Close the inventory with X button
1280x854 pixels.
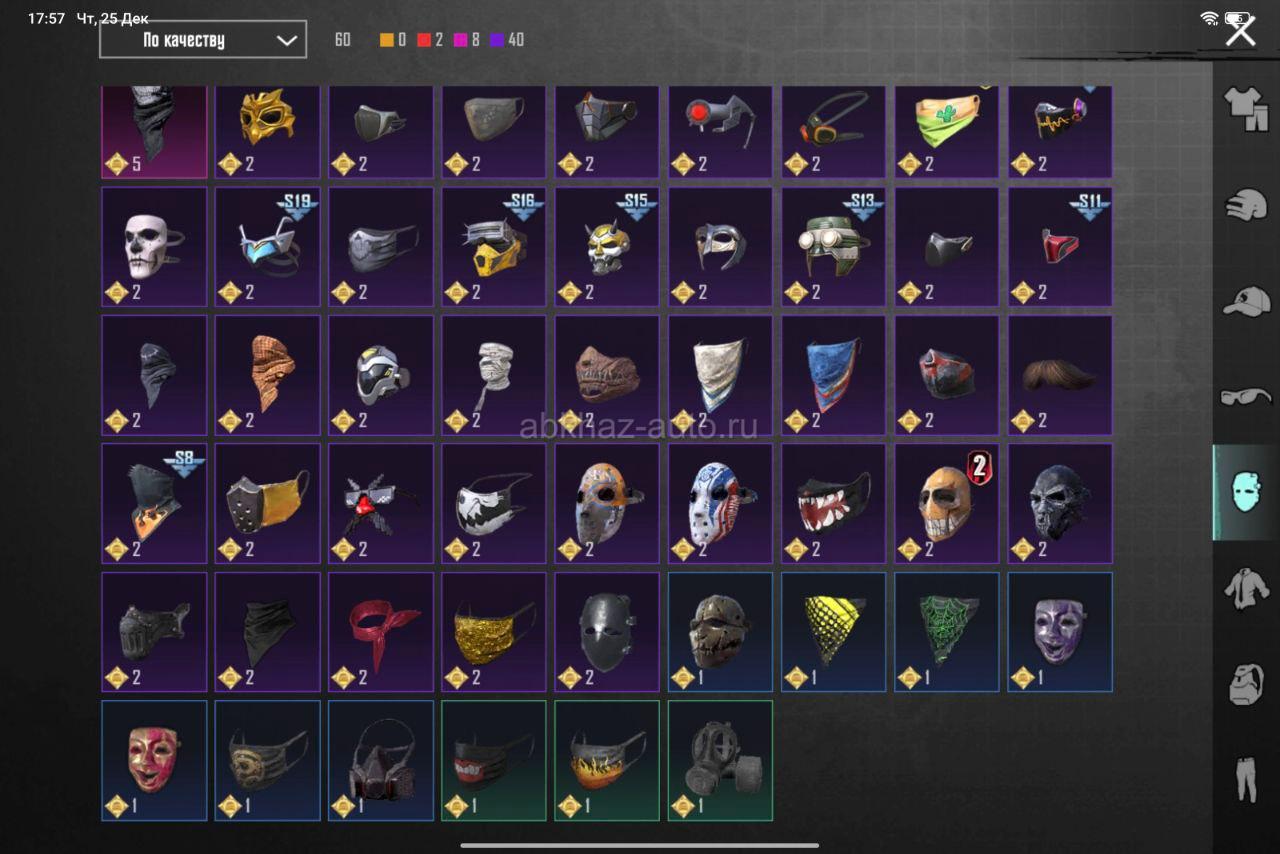click(x=1241, y=30)
